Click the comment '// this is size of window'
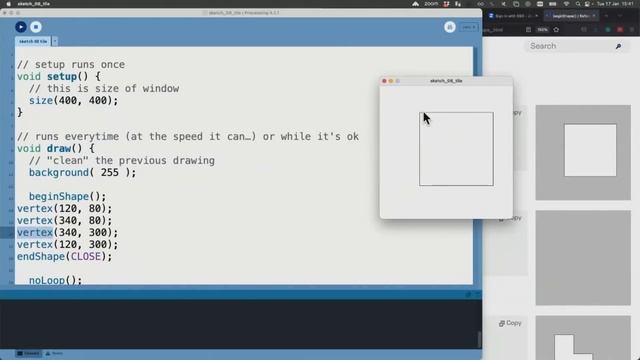The width and height of the screenshot is (640, 360). pos(104,89)
